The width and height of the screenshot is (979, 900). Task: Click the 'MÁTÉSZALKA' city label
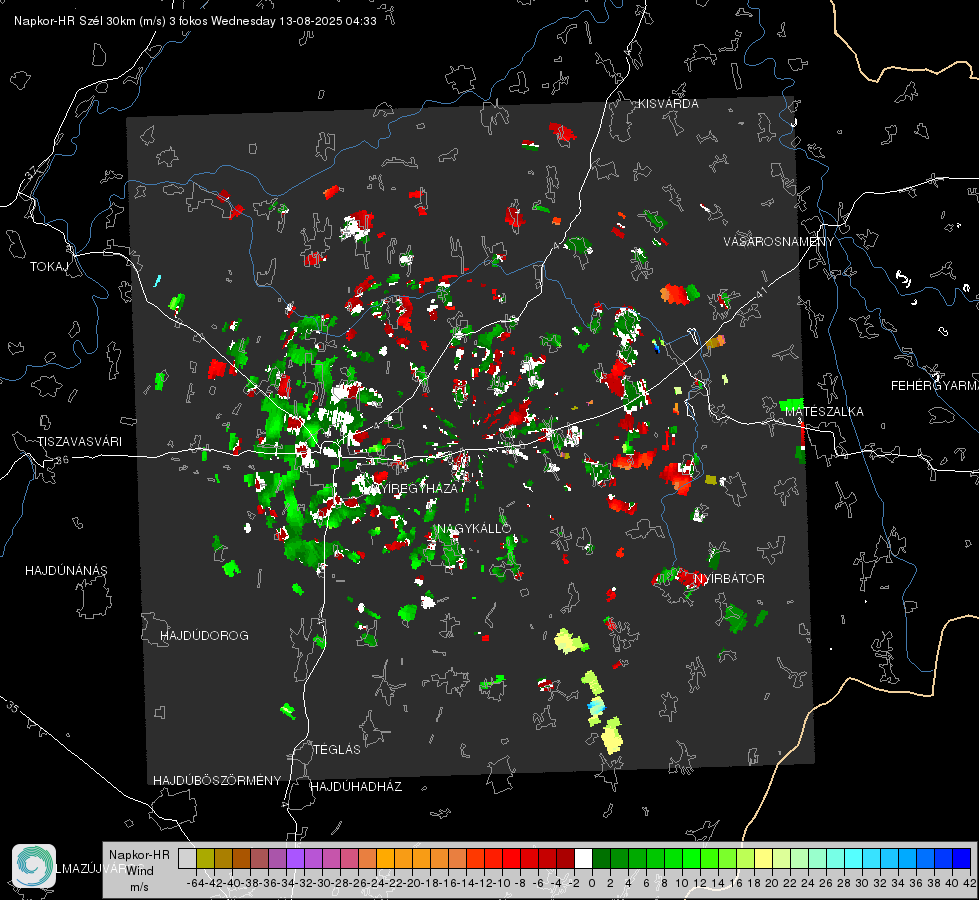coord(824,412)
